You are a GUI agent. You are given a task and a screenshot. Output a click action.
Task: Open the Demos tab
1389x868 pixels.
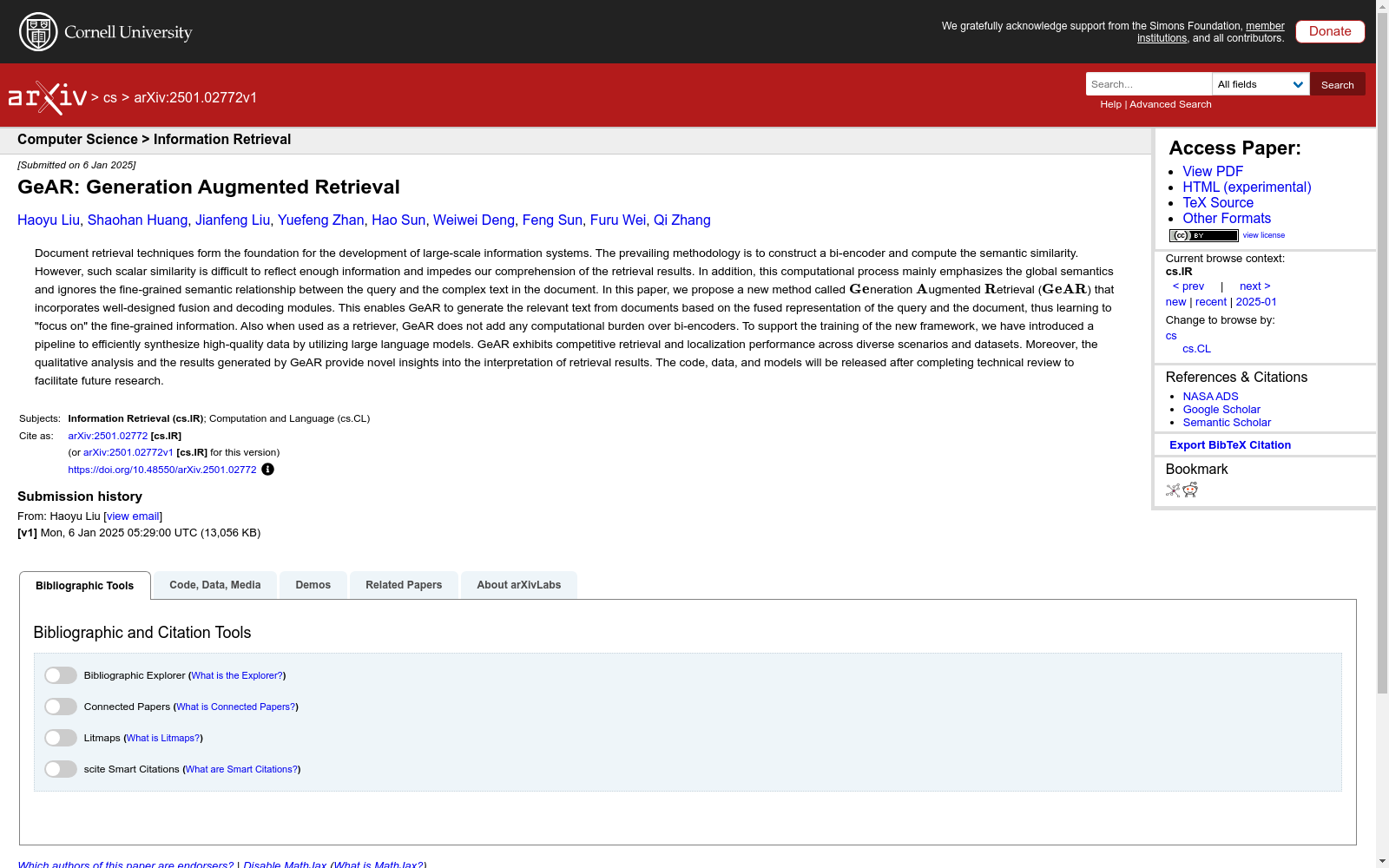313,585
